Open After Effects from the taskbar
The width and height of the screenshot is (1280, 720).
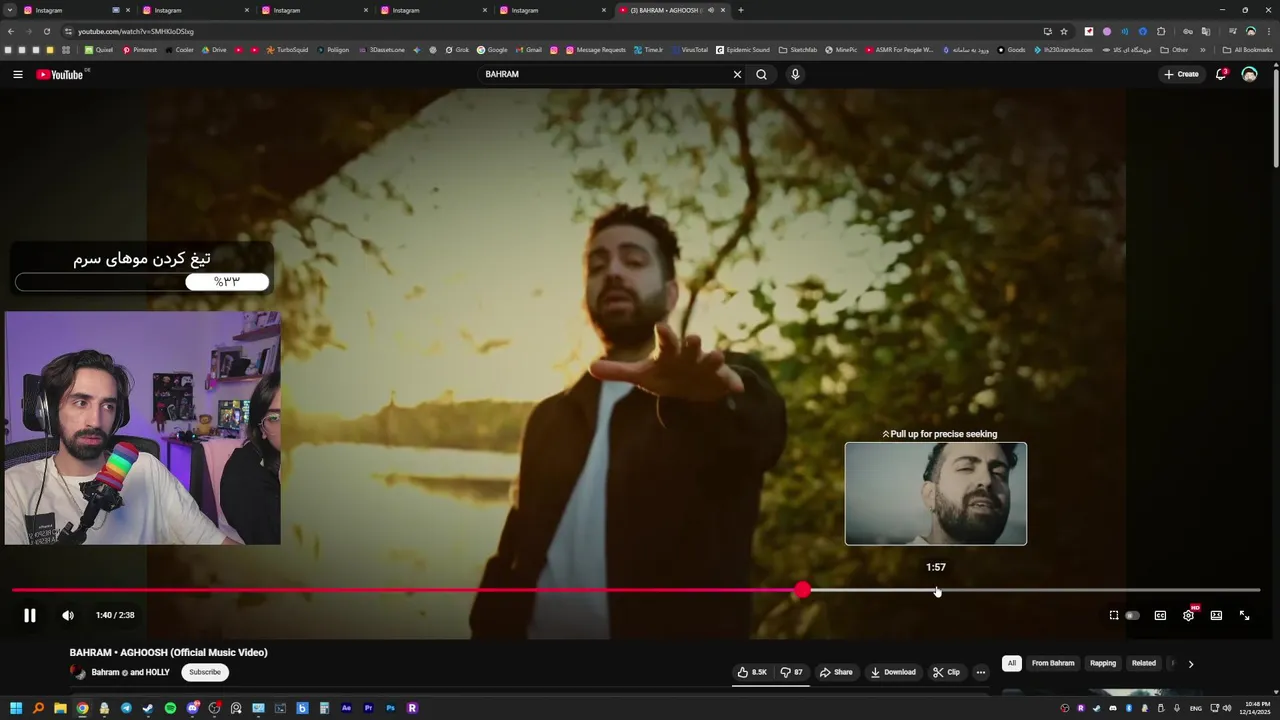coord(346,709)
